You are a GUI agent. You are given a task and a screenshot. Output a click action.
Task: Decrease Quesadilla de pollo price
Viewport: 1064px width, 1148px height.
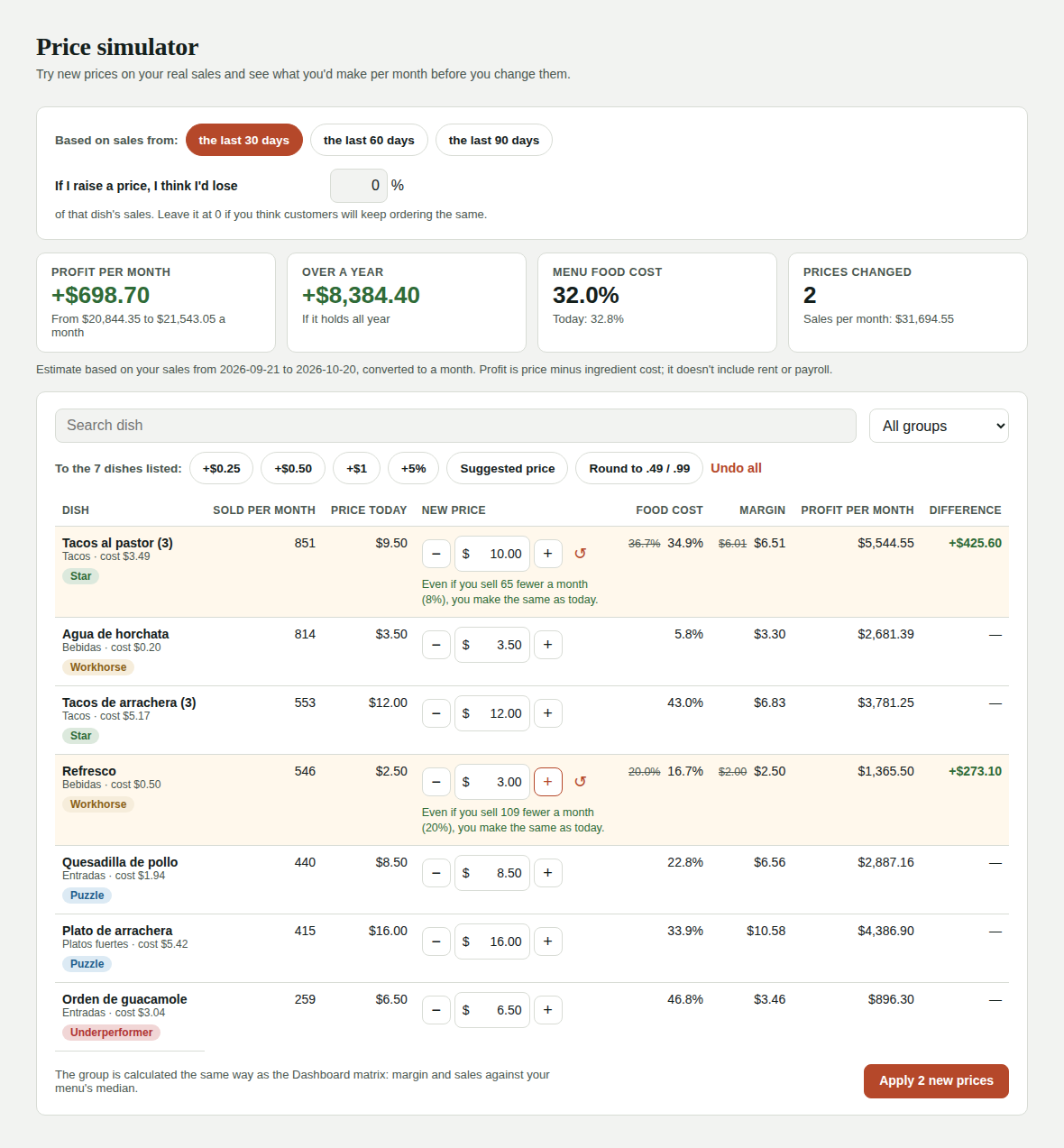click(436, 873)
